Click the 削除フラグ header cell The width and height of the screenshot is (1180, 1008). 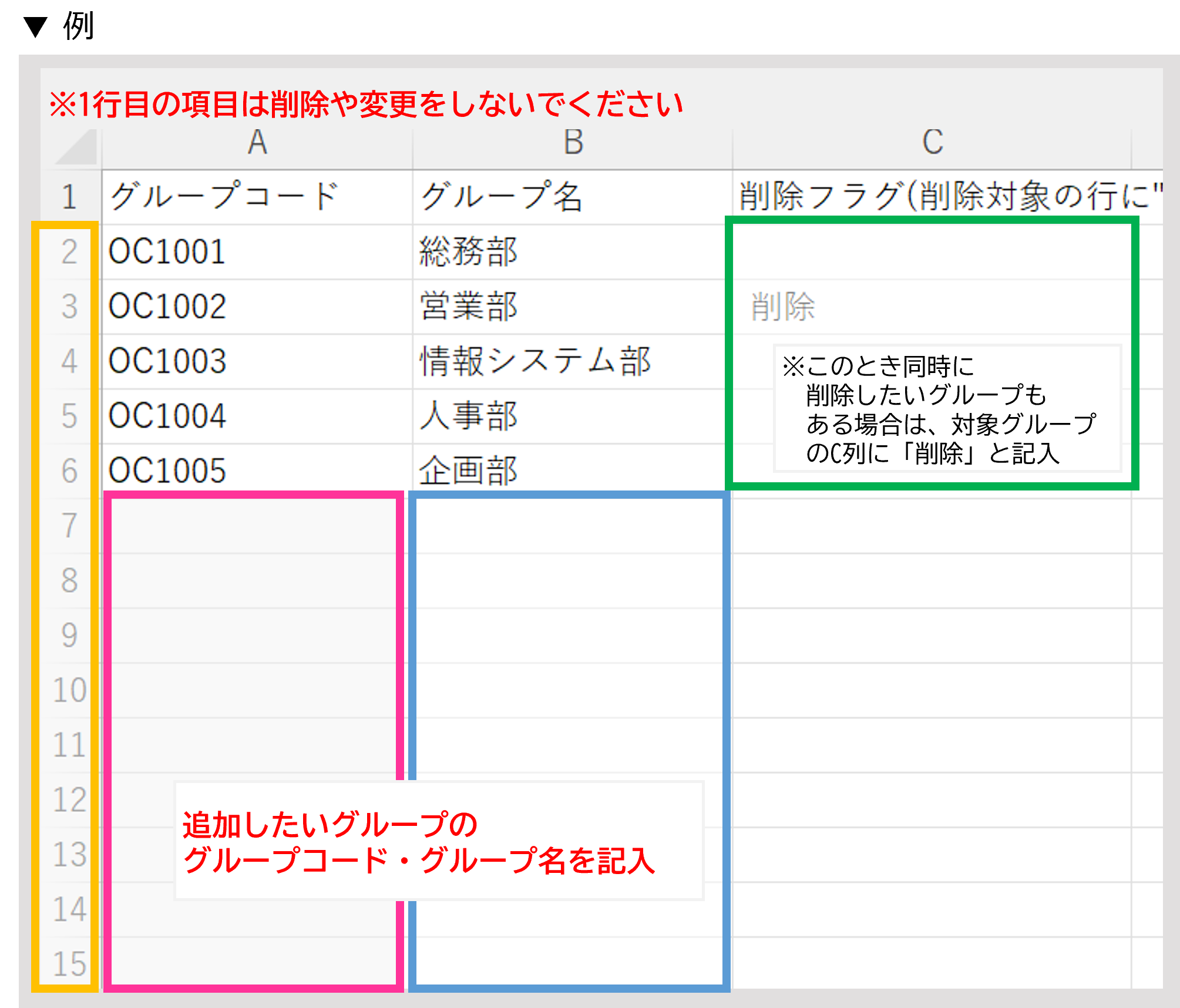point(932,197)
